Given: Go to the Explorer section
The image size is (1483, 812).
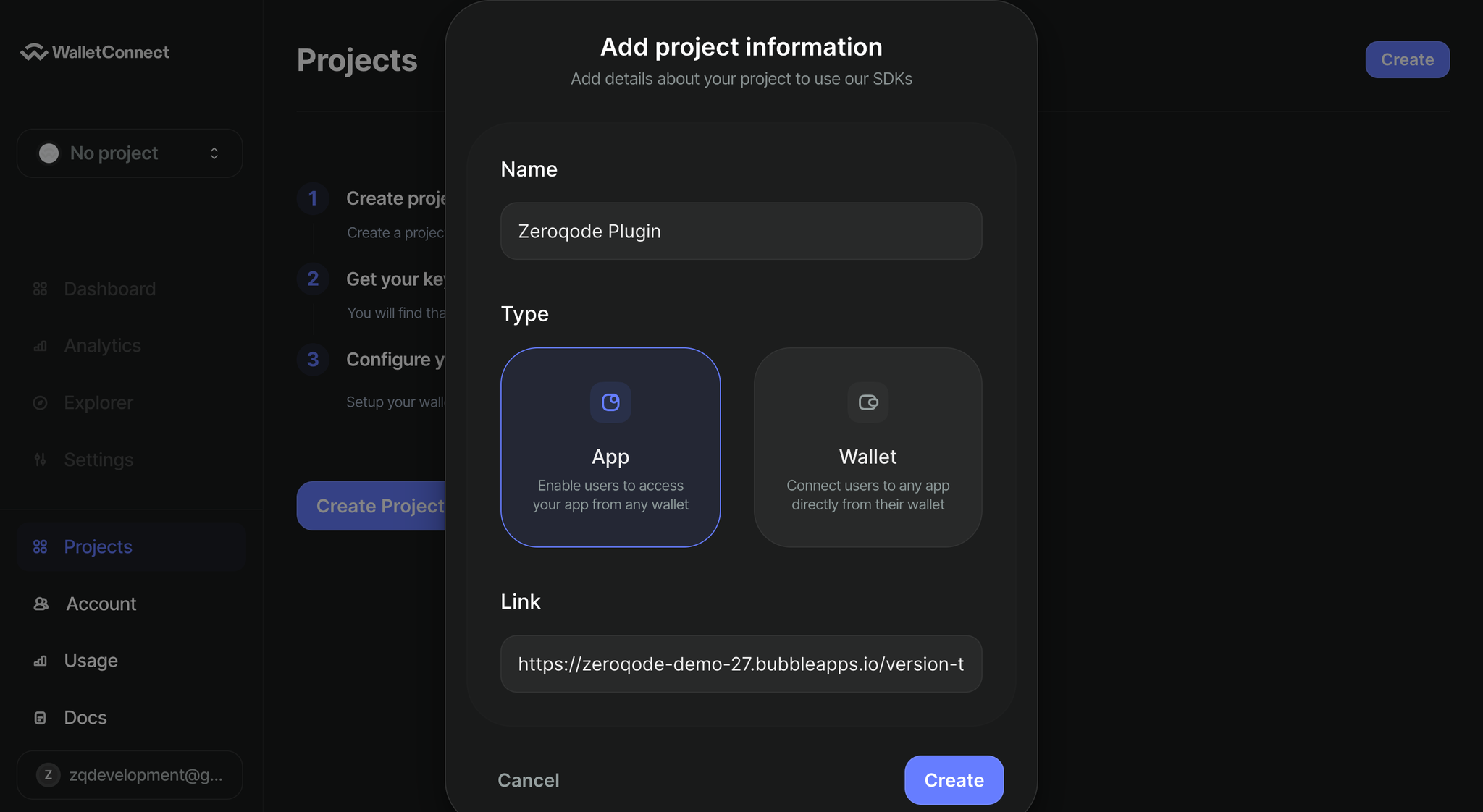Looking at the screenshot, I should click(98, 402).
